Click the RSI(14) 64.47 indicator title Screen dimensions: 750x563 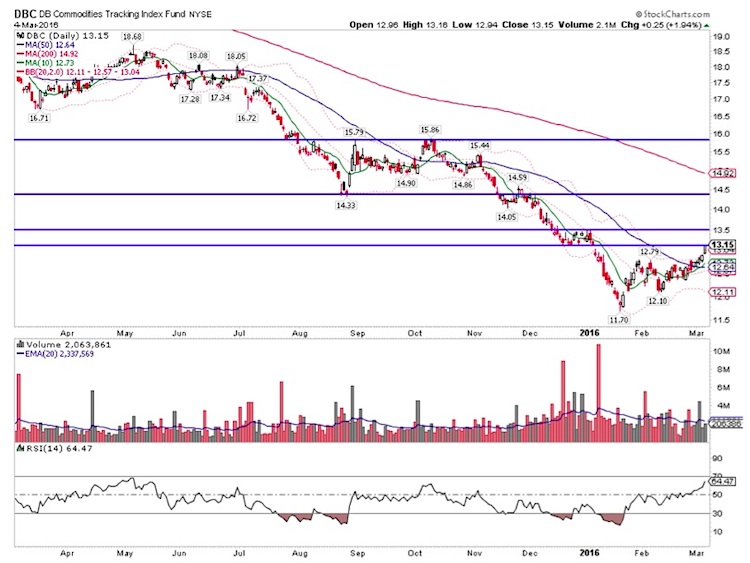click(x=58, y=448)
